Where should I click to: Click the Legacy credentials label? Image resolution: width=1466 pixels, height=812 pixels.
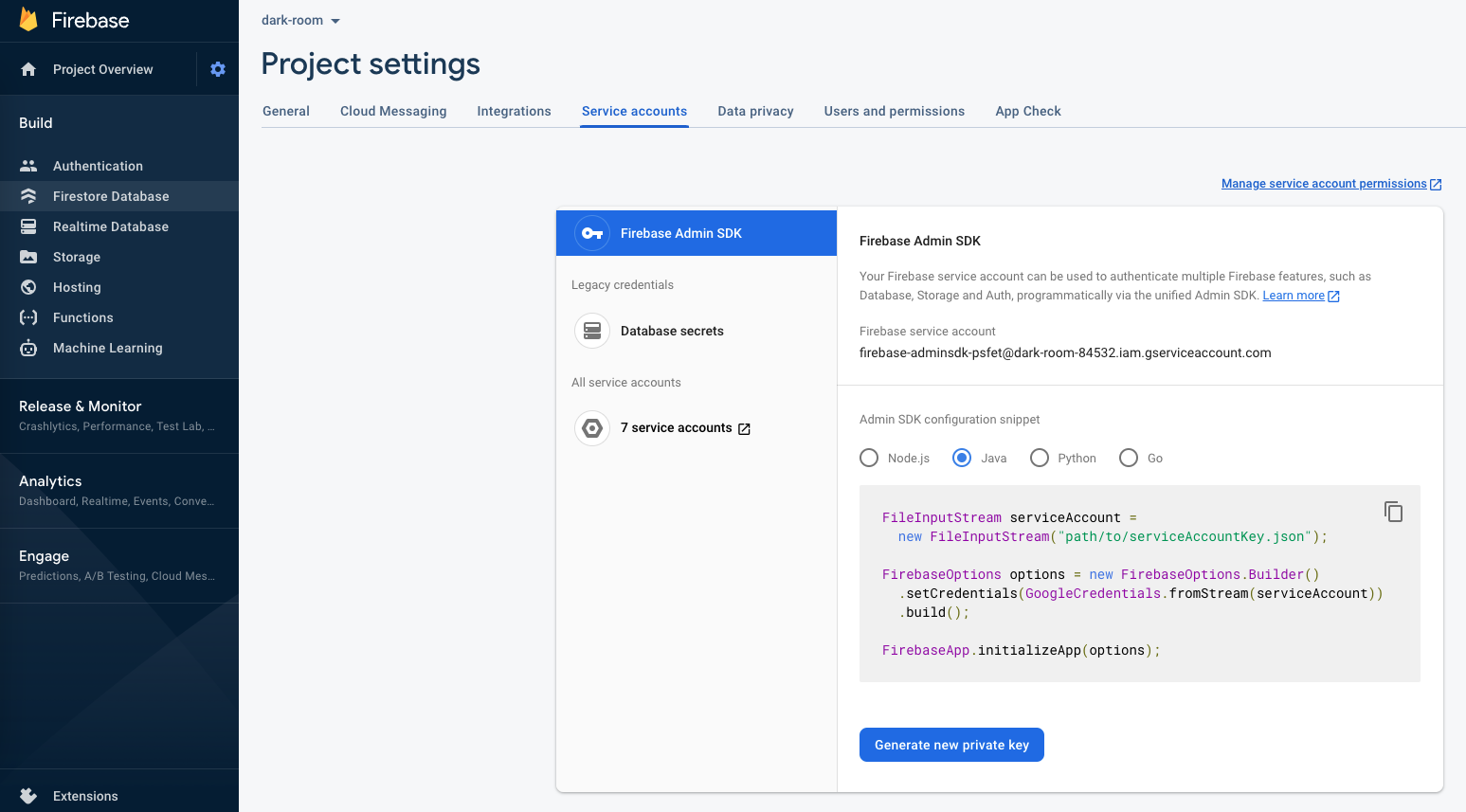(x=623, y=285)
